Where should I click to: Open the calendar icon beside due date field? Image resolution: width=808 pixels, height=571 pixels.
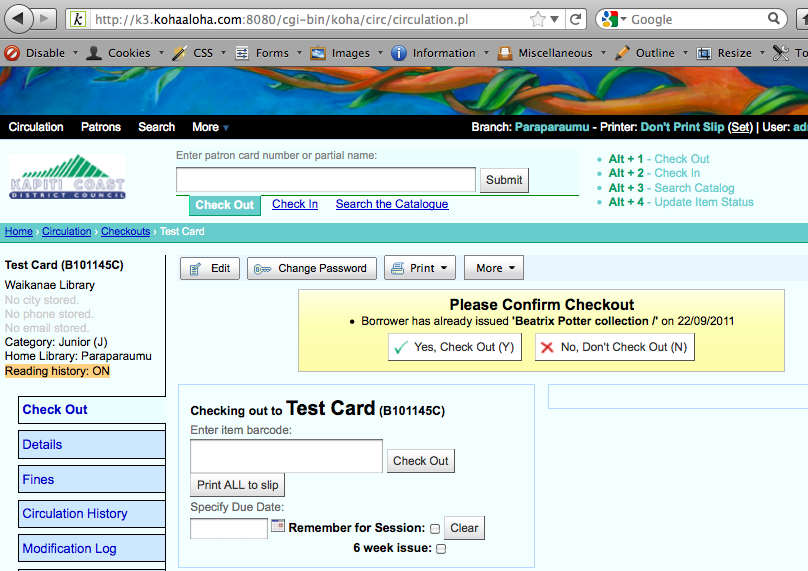[x=278, y=526]
